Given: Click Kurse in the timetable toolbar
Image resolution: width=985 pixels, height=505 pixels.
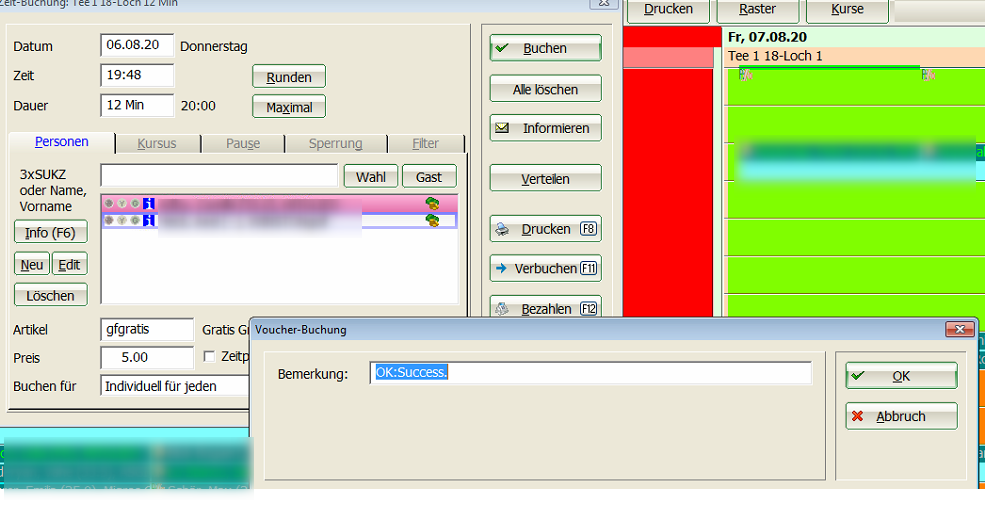Looking at the screenshot, I should point(847,9).
